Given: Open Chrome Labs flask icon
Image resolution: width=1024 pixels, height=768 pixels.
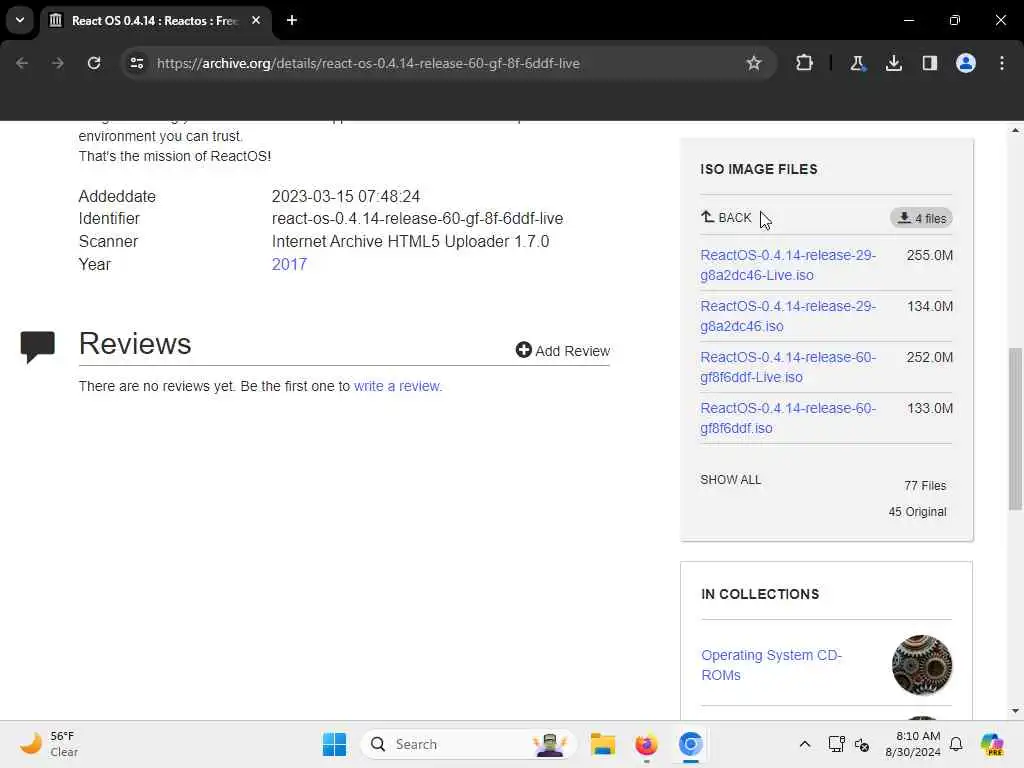Looking at the screenshot, I should coord(857,63).
